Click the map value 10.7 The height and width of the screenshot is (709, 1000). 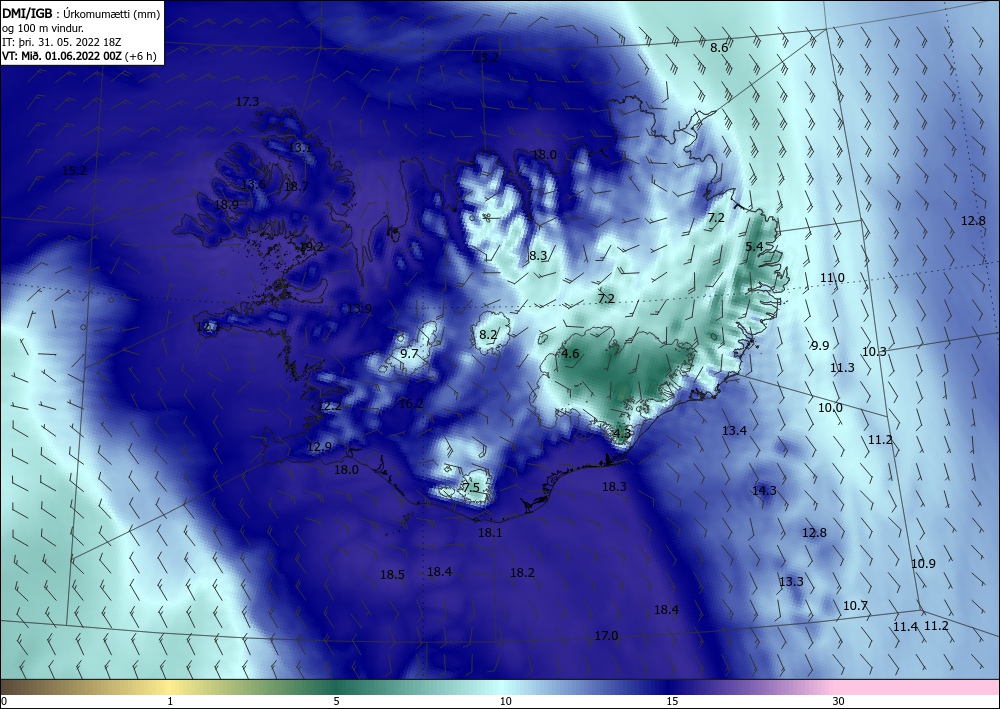[x=856, y=606]
